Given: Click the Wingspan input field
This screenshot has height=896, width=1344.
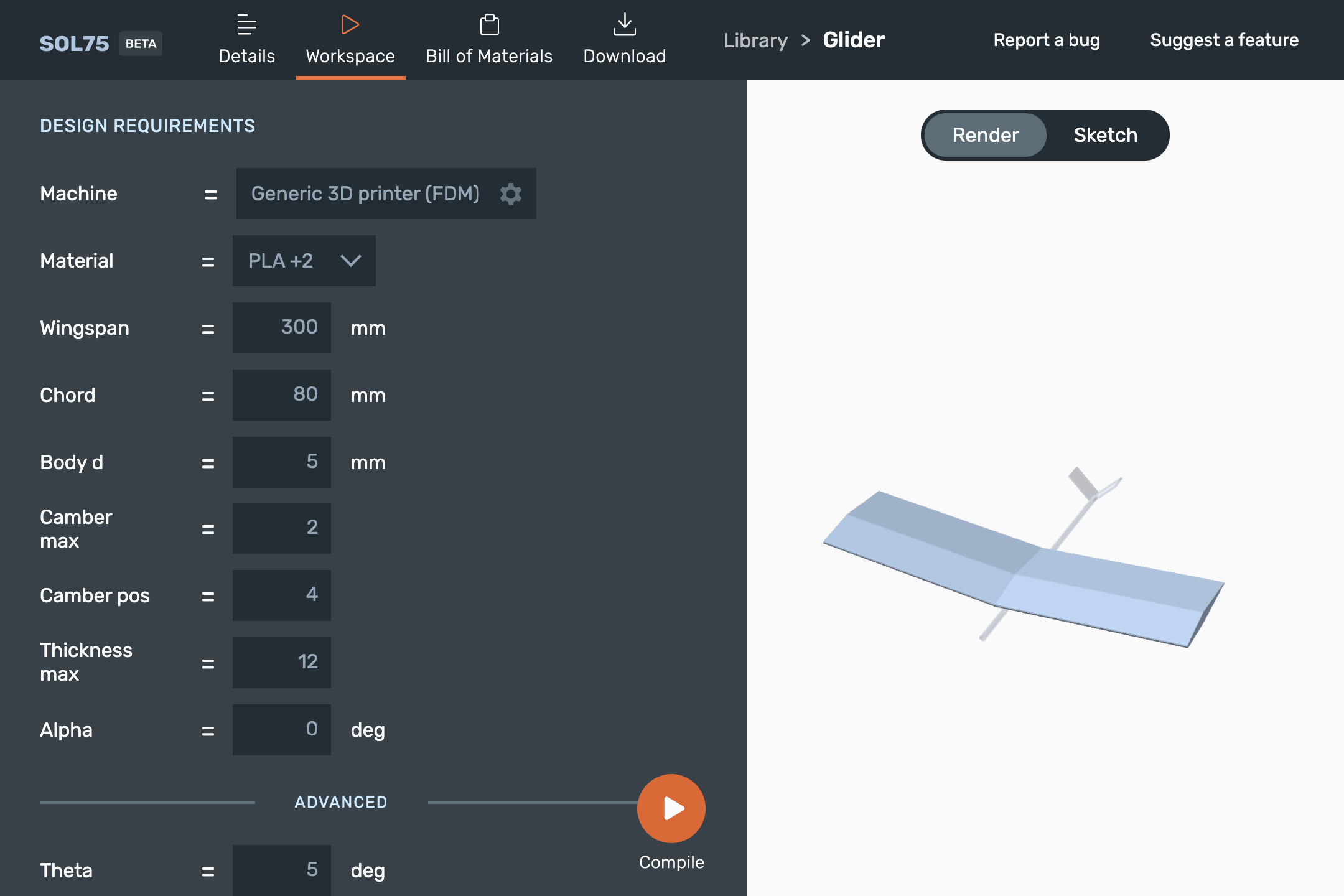Looking at the screenshot, I should click(282, 328).
